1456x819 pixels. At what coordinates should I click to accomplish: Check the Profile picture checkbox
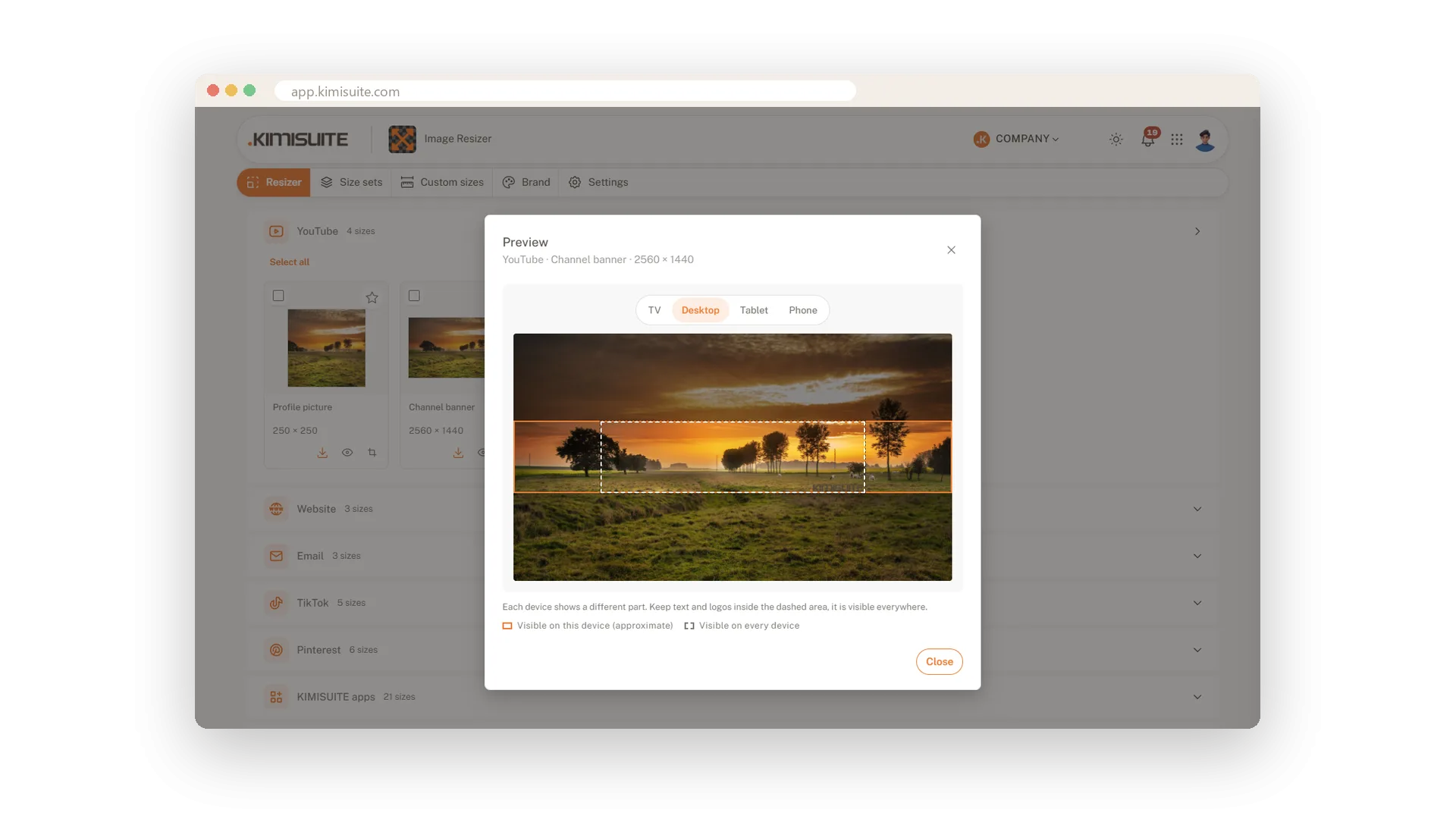pos(278,296)
